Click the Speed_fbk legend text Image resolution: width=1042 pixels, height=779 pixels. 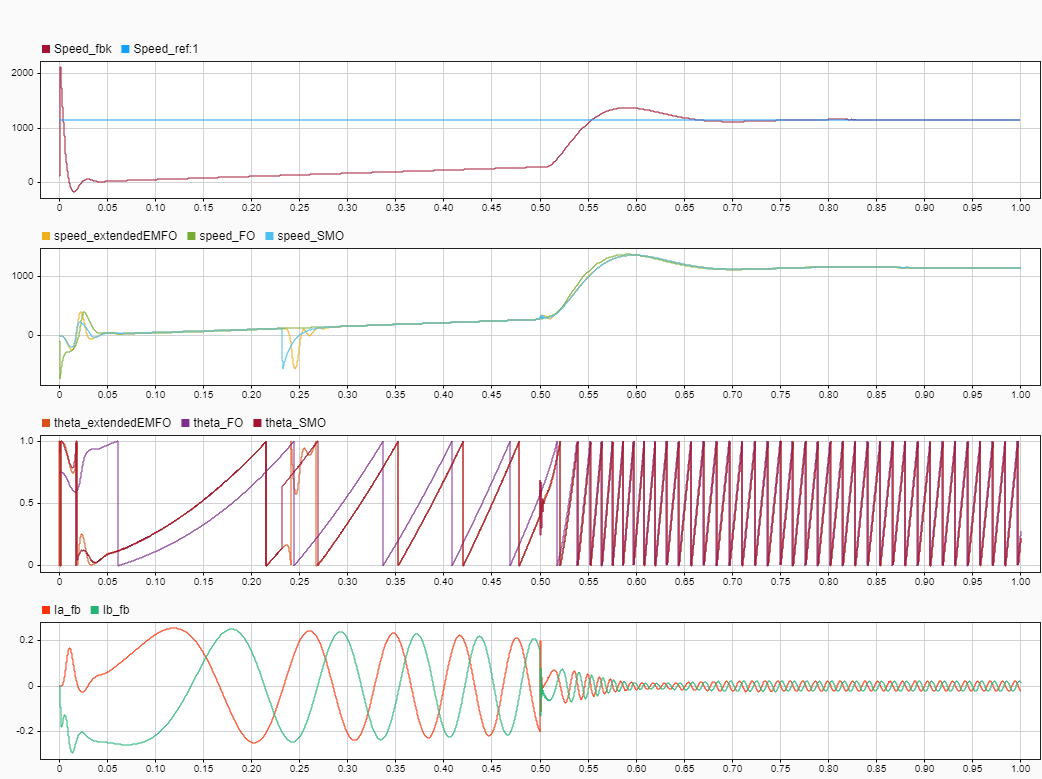(x=83, y=48)
